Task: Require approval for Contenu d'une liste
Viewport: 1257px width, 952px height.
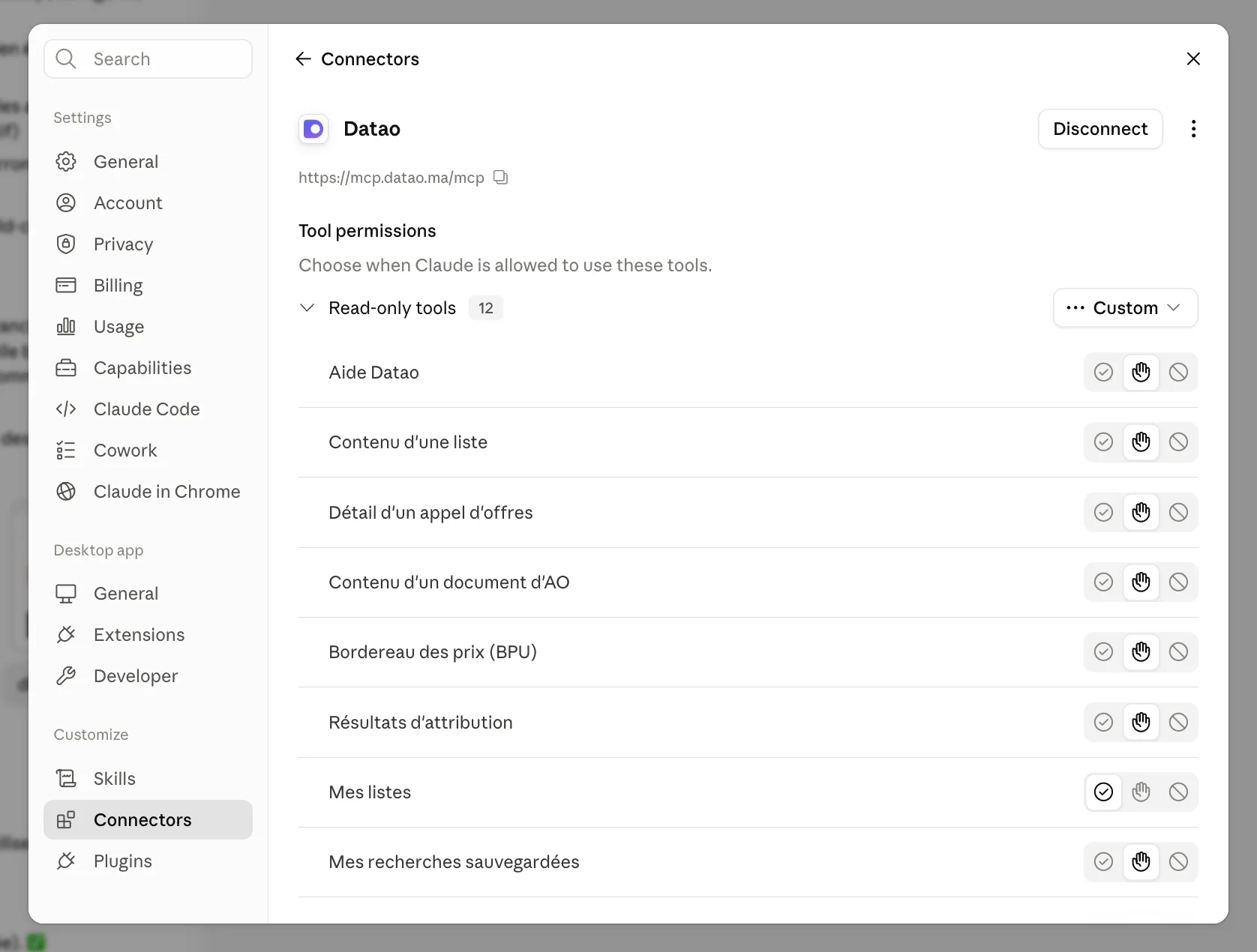Action: (x=1141, y=442)
